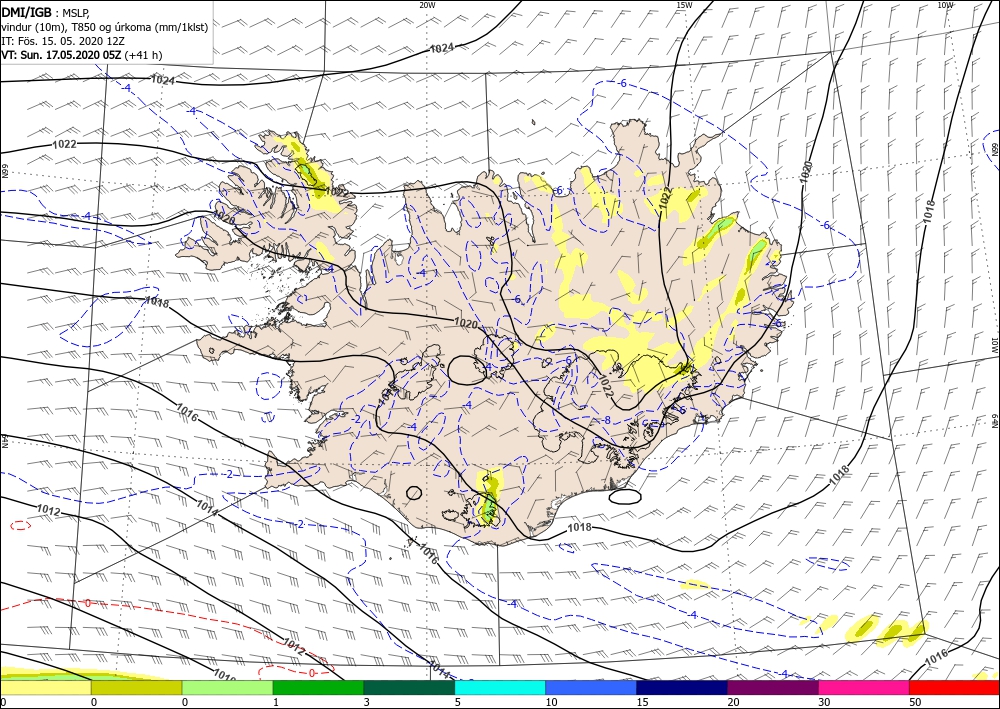Click the '10W' longitude label on top edge

(945, 5)
